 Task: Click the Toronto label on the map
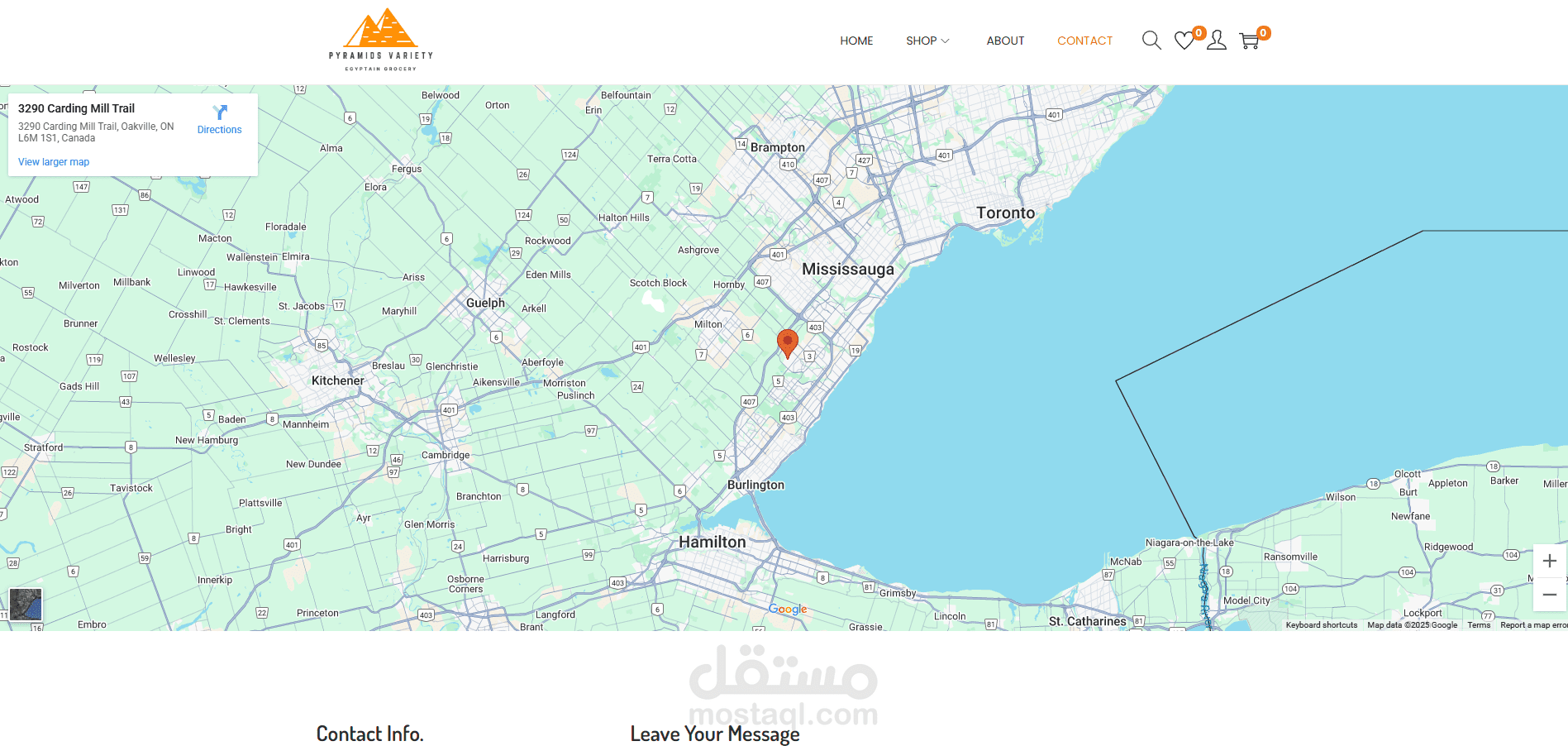click(1005, 213)
